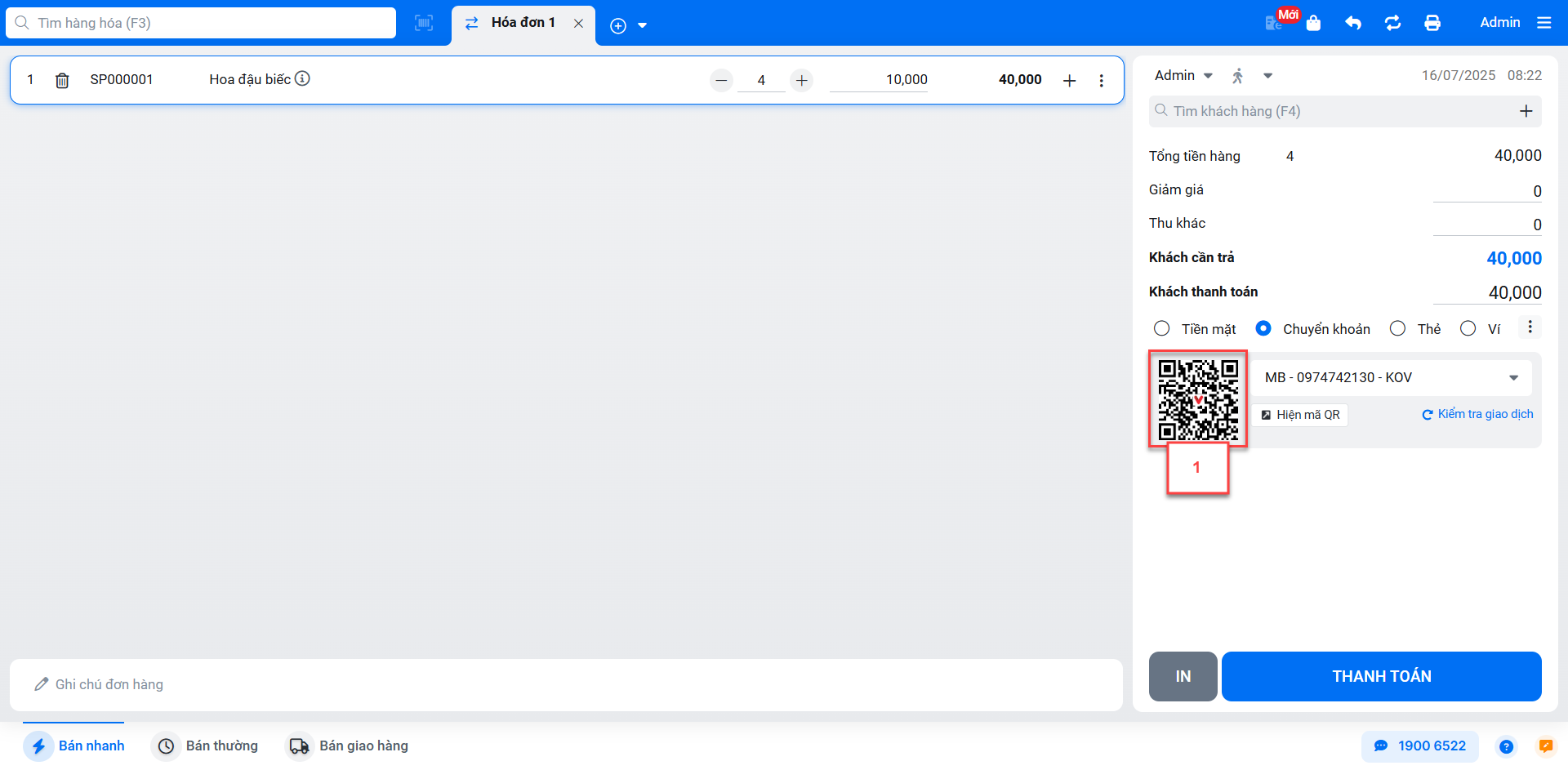Open more payment method options
Viewport: 1568px width, 770px height.
click(1530, 327)
